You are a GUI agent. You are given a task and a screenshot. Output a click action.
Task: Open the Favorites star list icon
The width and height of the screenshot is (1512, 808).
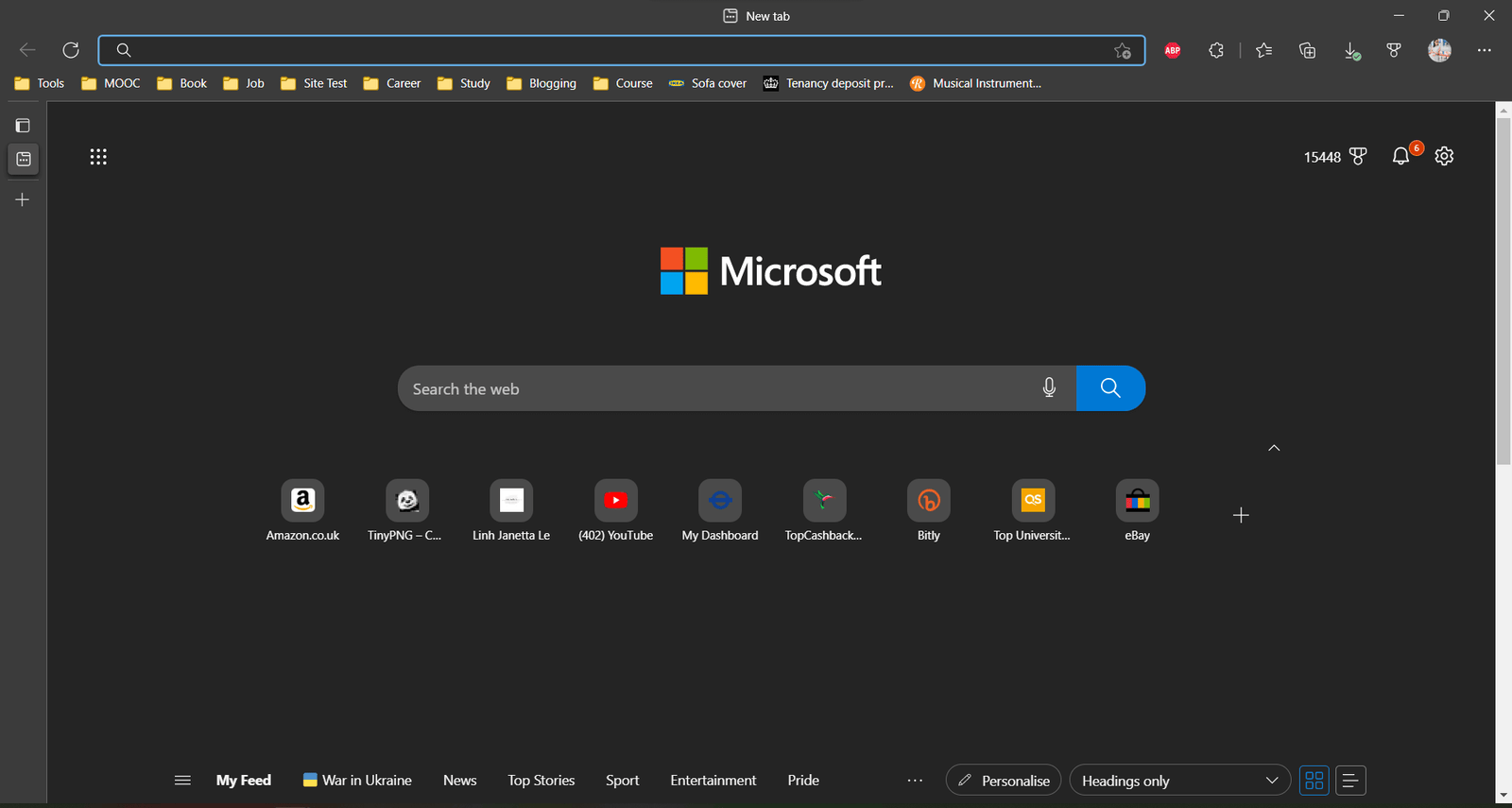tap(1264, 51)
